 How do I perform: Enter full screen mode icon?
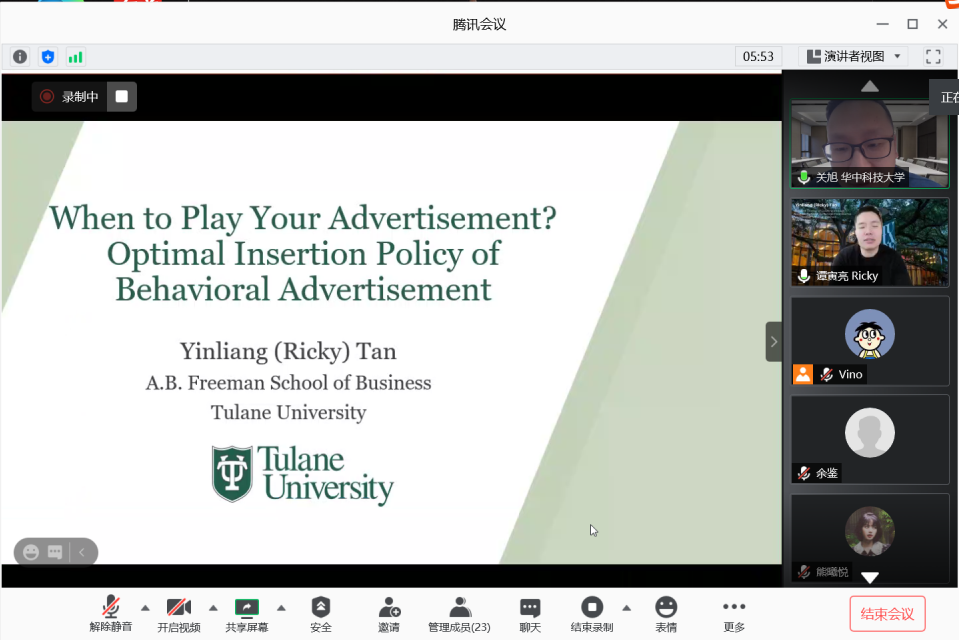pos(933,57)
